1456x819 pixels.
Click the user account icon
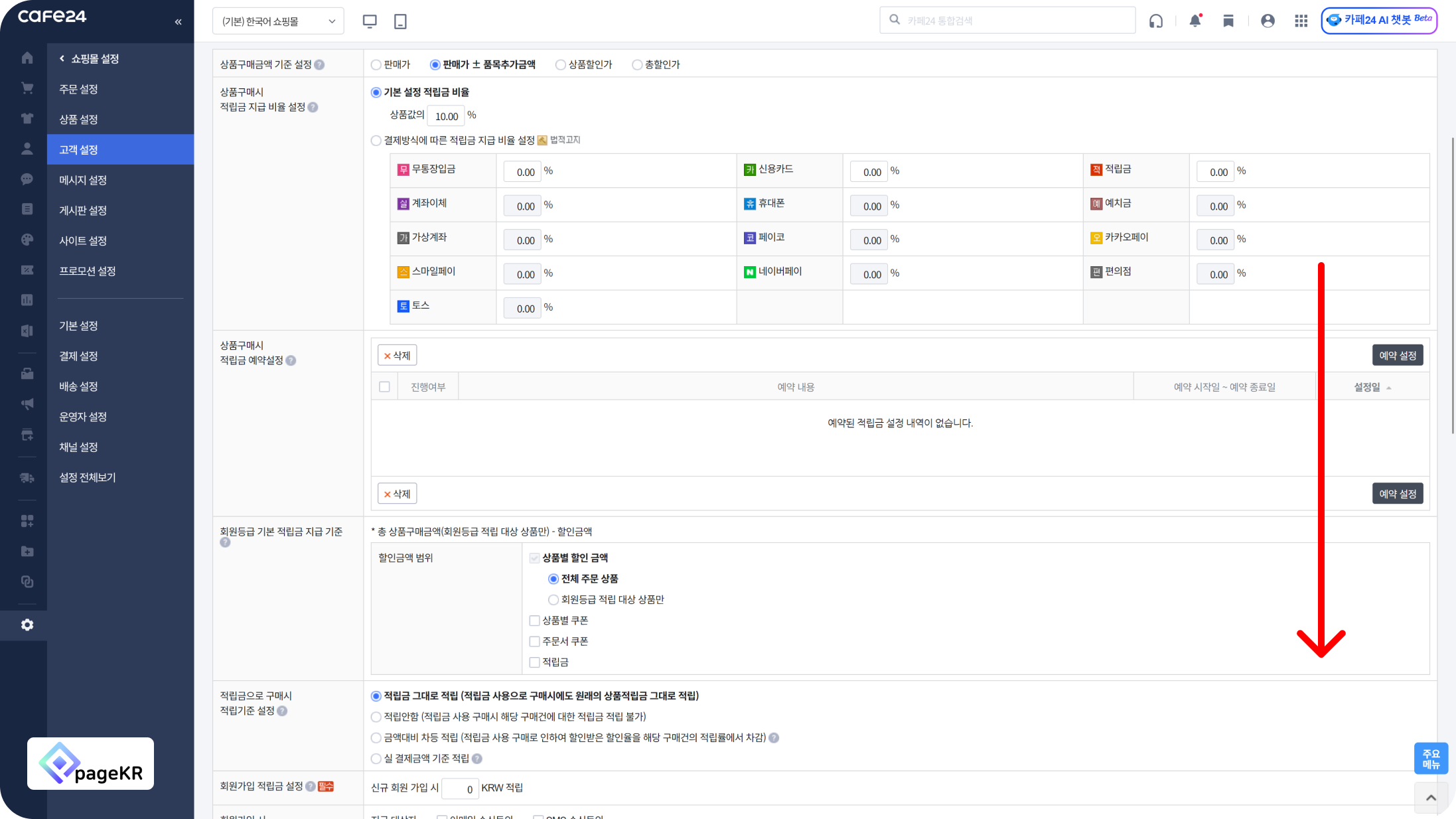tap(1268, 21)
